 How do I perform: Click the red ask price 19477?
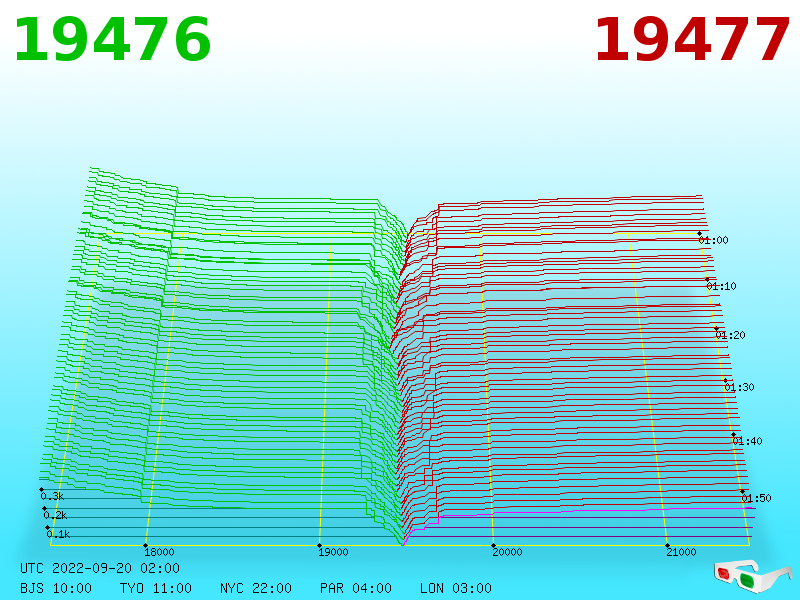(x=692, y=40)
